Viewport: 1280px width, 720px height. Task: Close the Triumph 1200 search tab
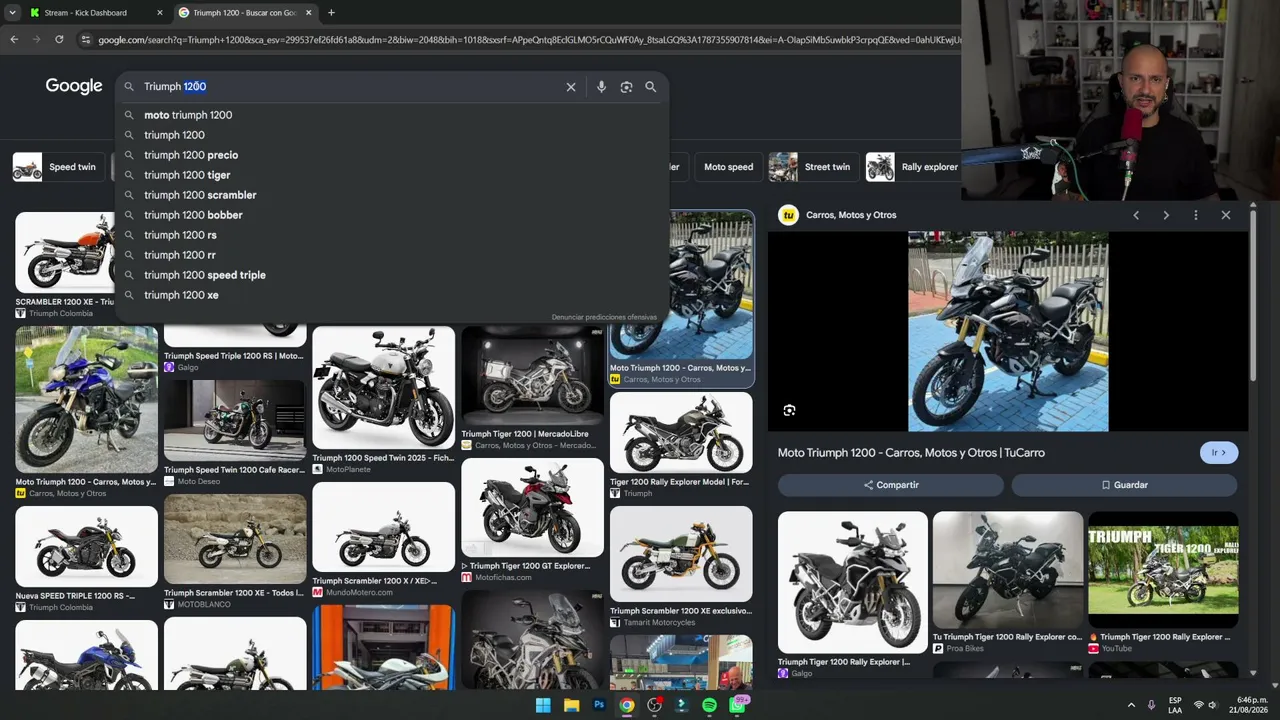coord(308,13)
